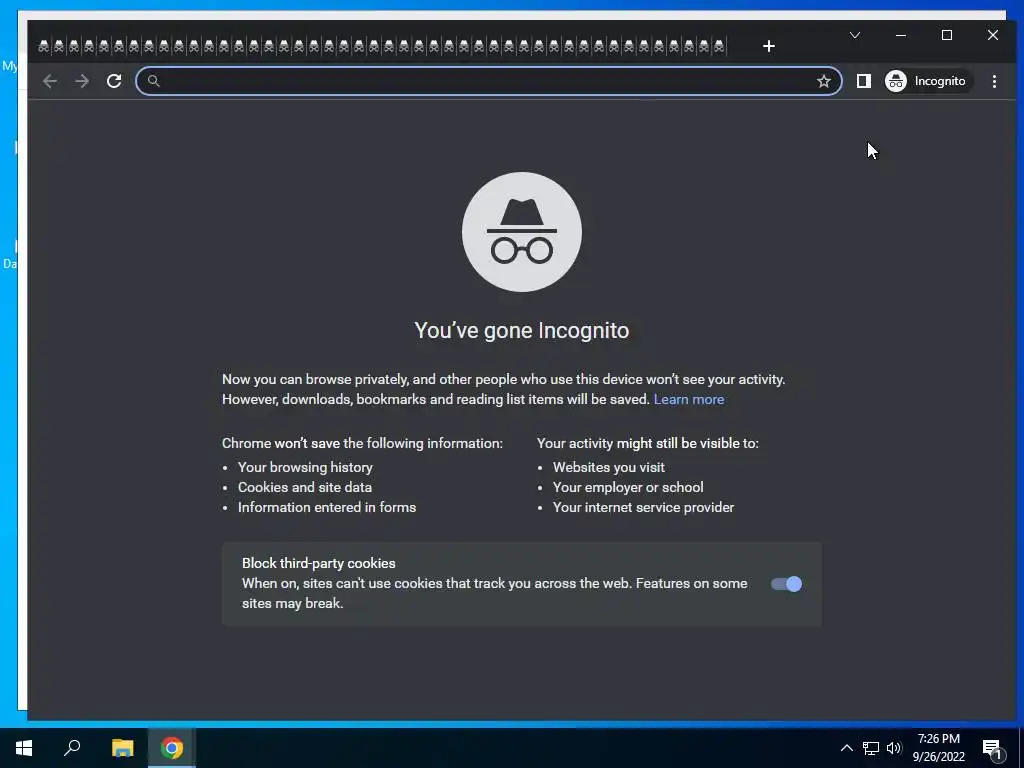Maximize the Chrome Incognito window

click(946, 35)
